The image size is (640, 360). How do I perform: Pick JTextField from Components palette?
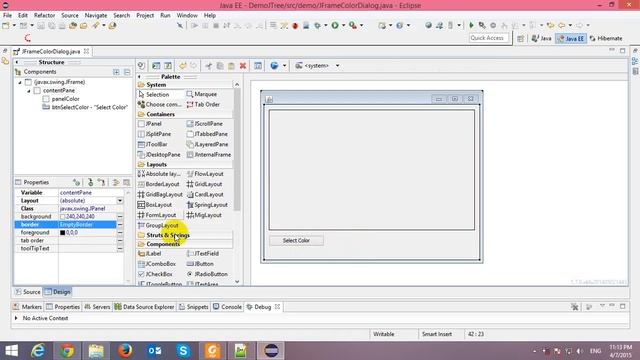203,253
